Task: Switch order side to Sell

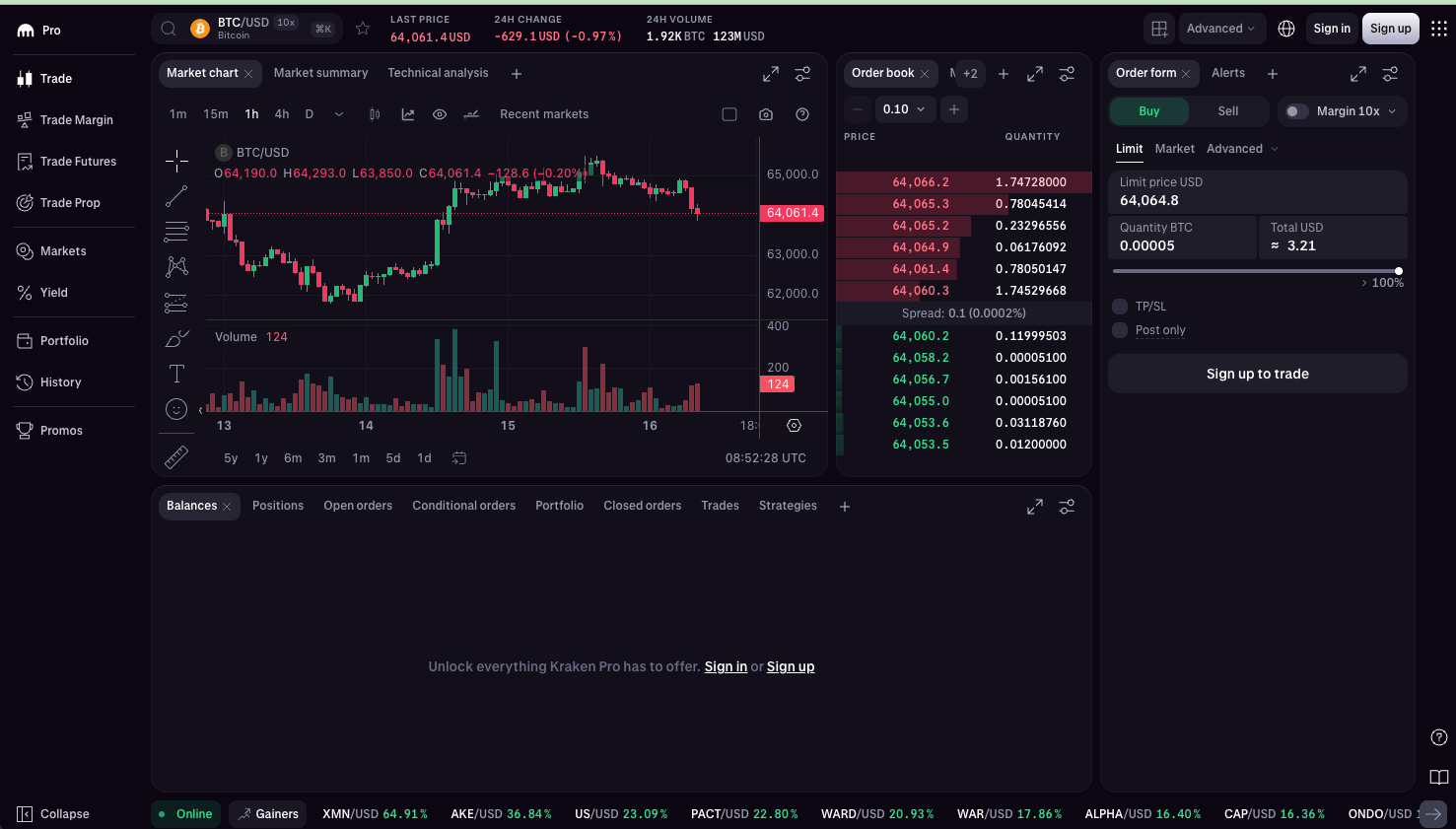Action: pyautogui.click(x=1228, y=111)
